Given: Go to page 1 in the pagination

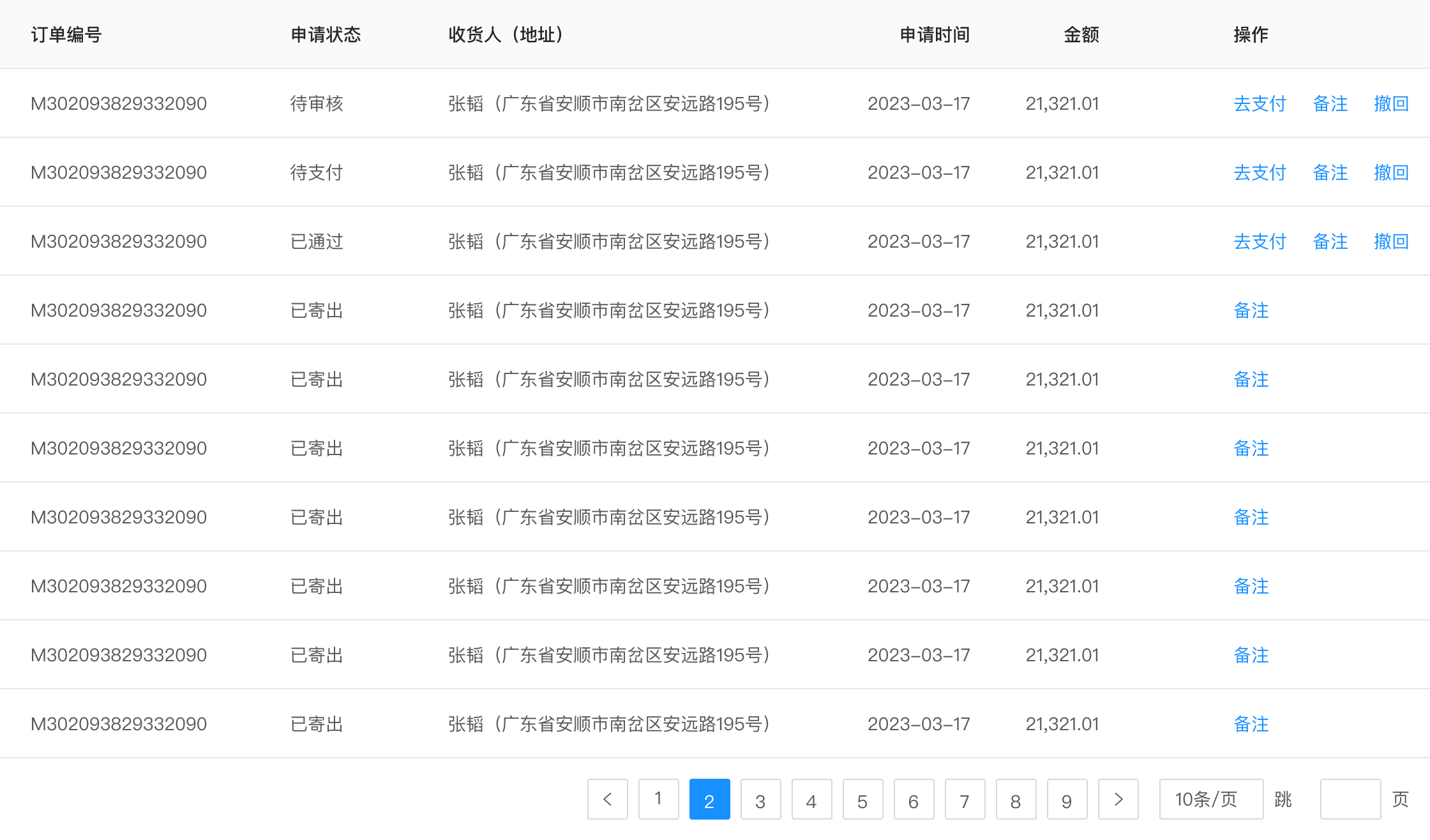Looking at the screenshot, I should pyautogui.click(x=658, y=799).
